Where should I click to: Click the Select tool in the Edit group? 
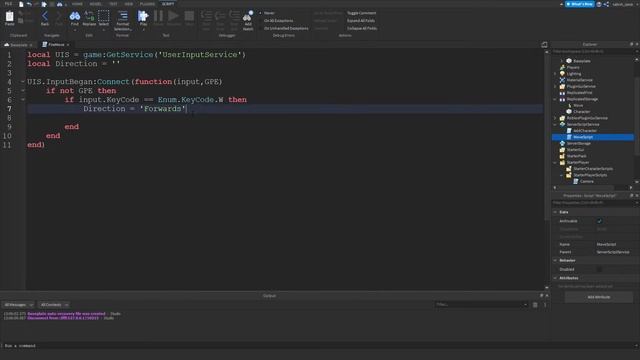(x=104, y=17)
